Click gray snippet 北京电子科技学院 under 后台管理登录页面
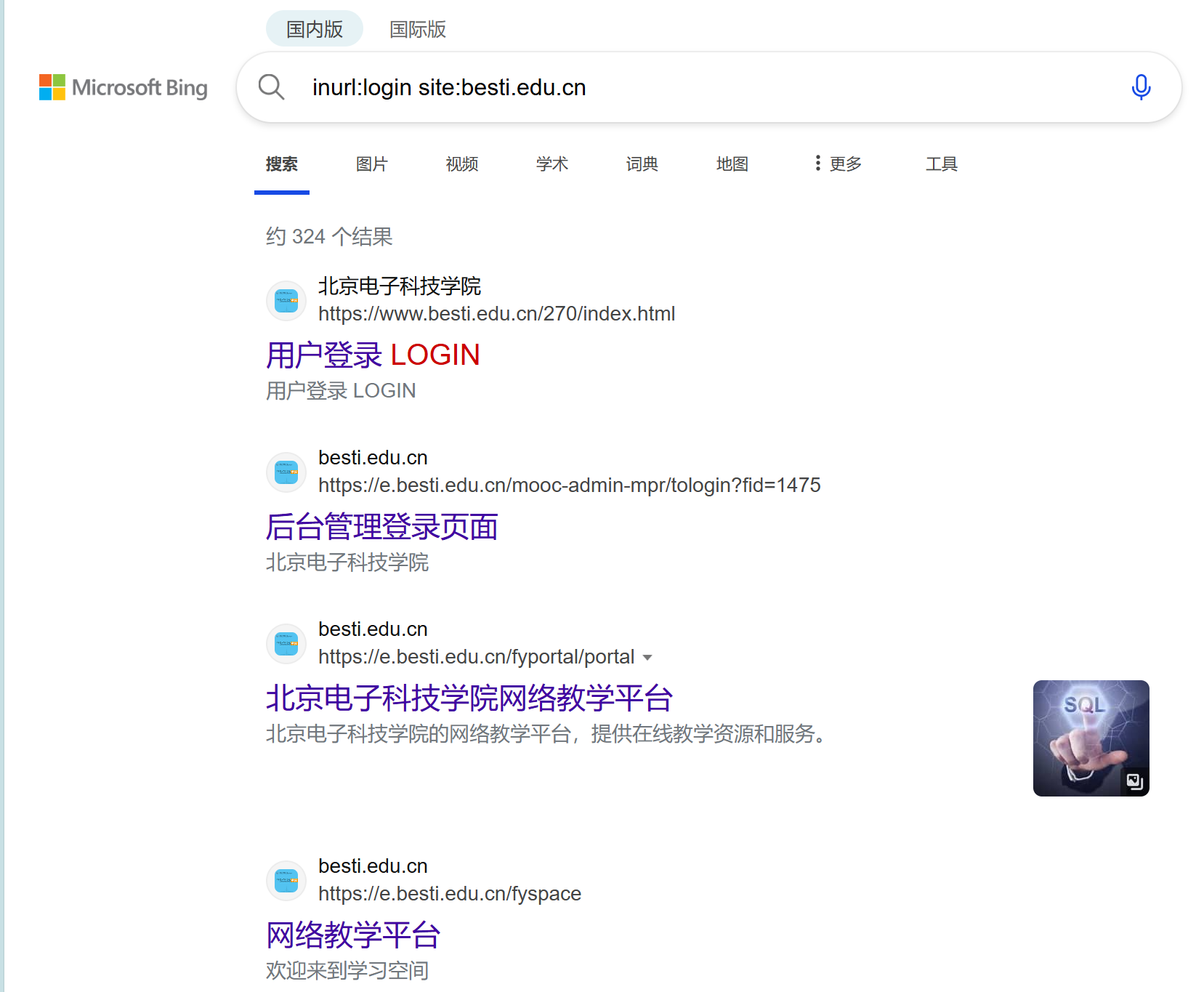 [x=347, y=562]
